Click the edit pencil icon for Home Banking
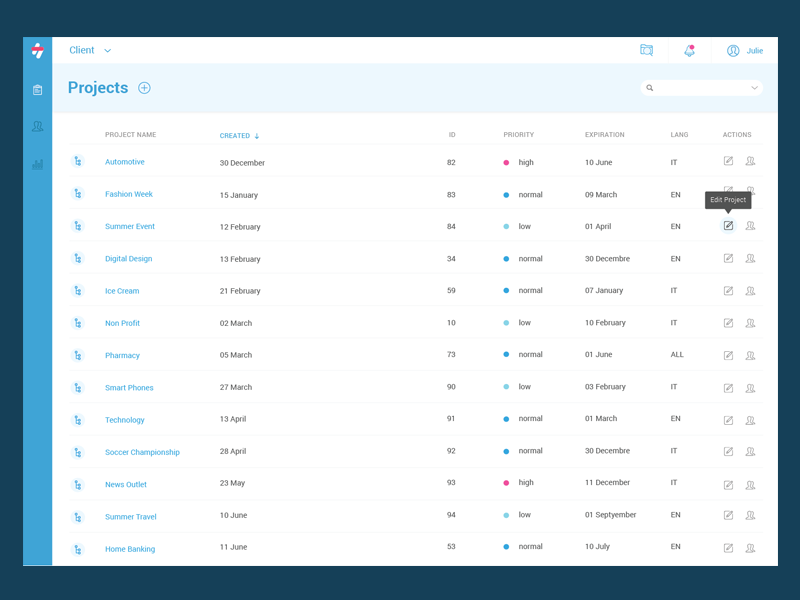 coord(728,547)
